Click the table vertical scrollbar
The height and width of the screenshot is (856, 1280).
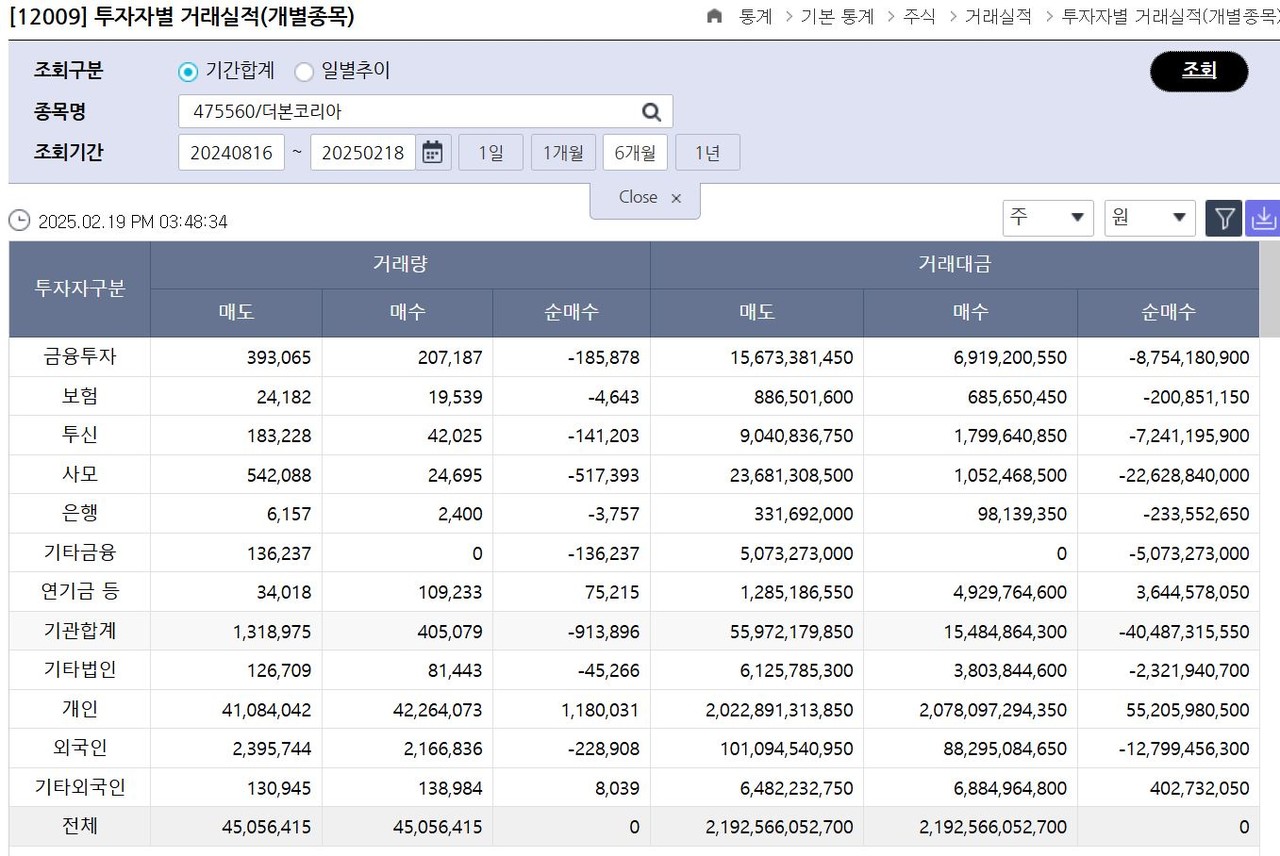coord(1269,290)
